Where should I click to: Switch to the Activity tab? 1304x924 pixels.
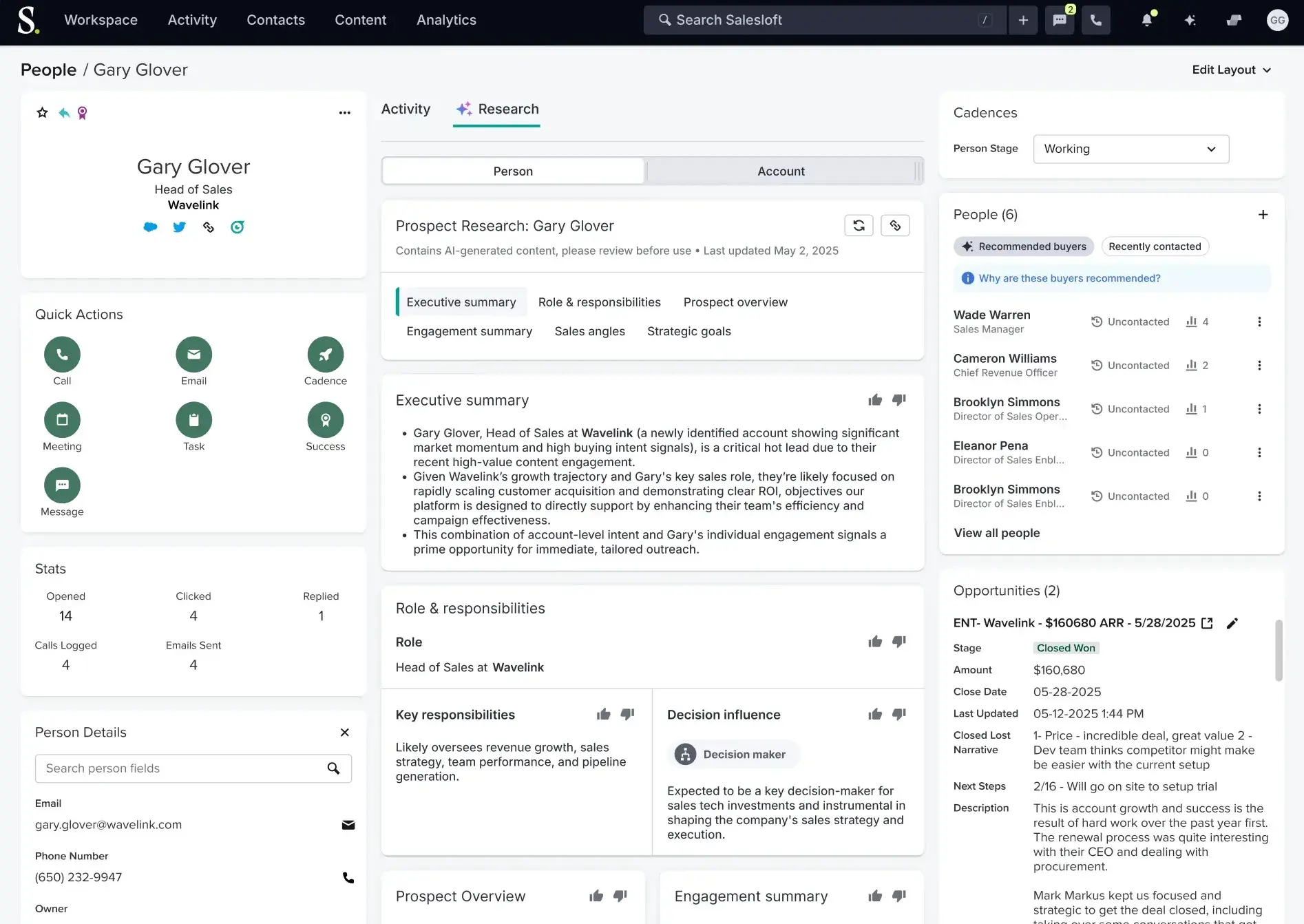[x=406, y=109]
